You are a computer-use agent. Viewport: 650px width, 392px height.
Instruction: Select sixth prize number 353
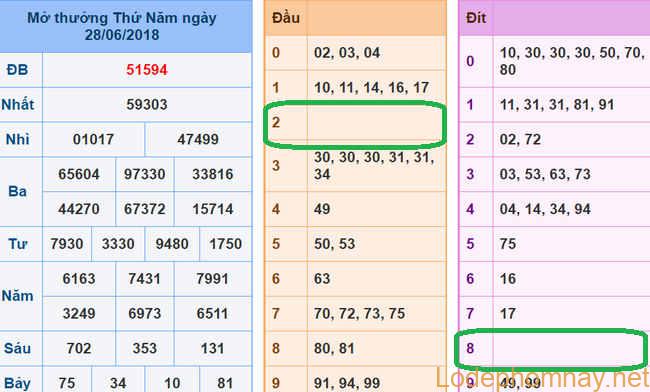click(145, 348)
